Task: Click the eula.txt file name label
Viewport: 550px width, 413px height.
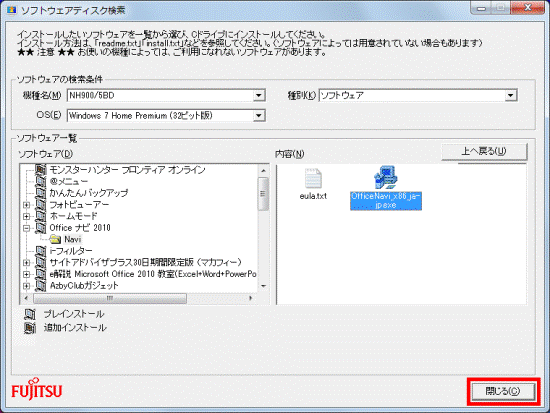Action: 313,196
